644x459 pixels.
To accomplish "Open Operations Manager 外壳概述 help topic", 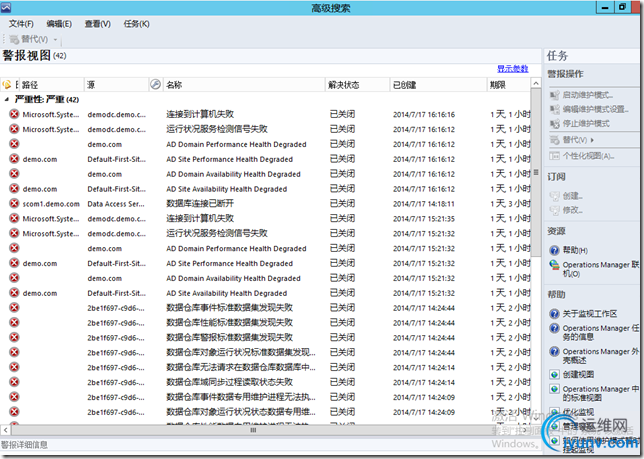I will tap(600, 356).
